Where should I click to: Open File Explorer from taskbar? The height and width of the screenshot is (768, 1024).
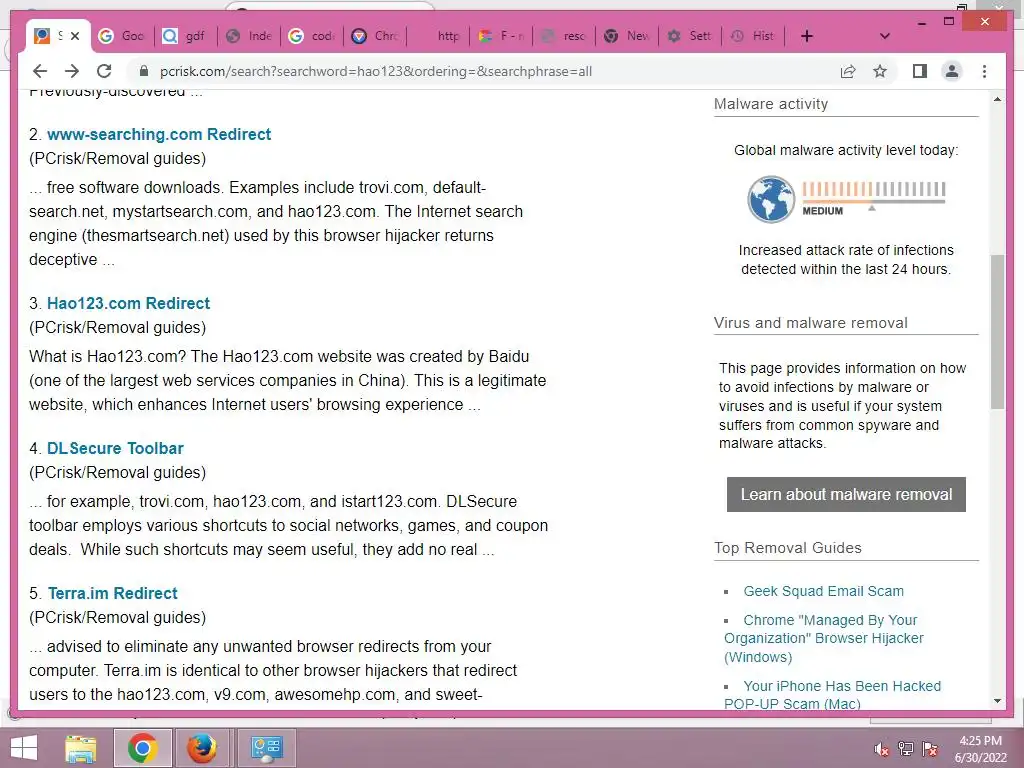(81, 748)
